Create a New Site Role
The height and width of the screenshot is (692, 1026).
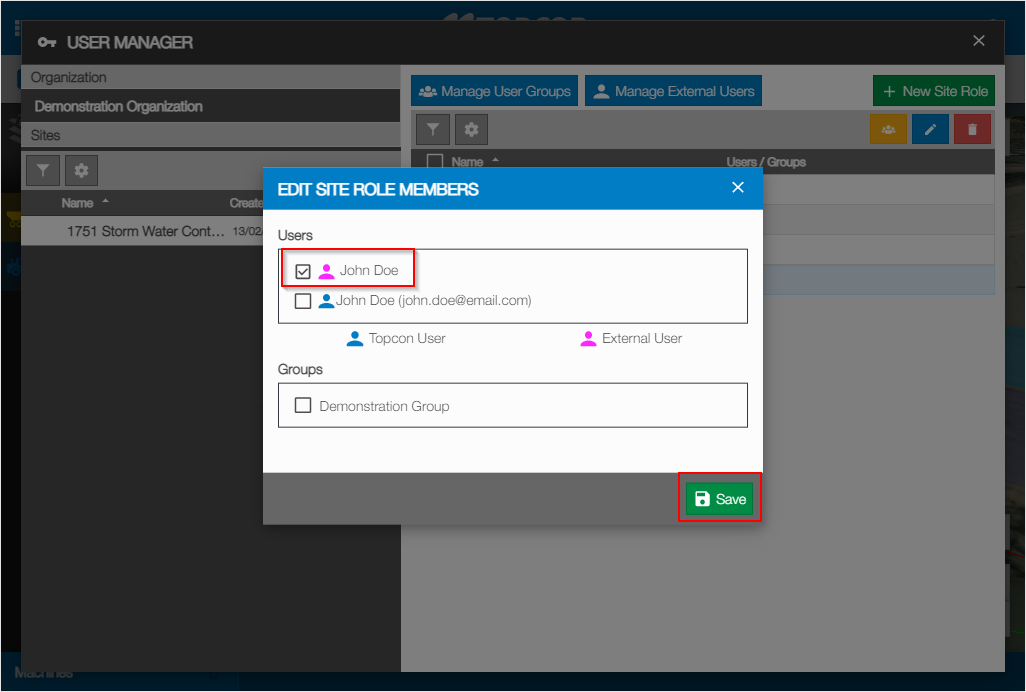tap(934, 91)
